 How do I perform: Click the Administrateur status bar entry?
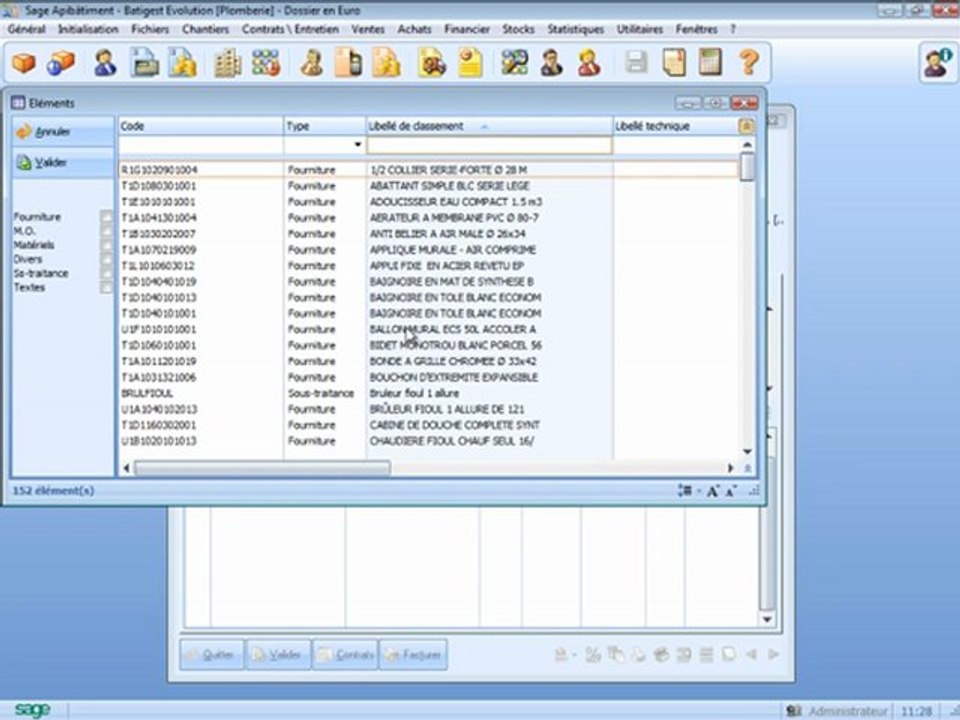click(838, 711)
